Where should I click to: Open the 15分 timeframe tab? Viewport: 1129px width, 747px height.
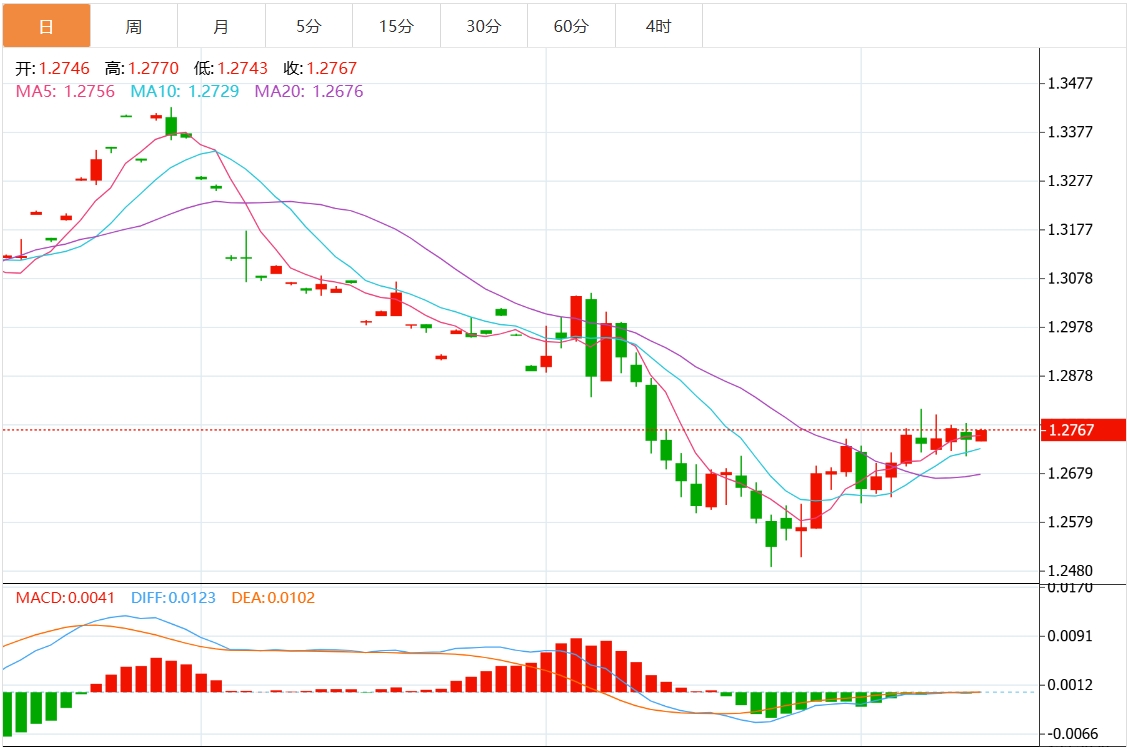tap(396, 26)
